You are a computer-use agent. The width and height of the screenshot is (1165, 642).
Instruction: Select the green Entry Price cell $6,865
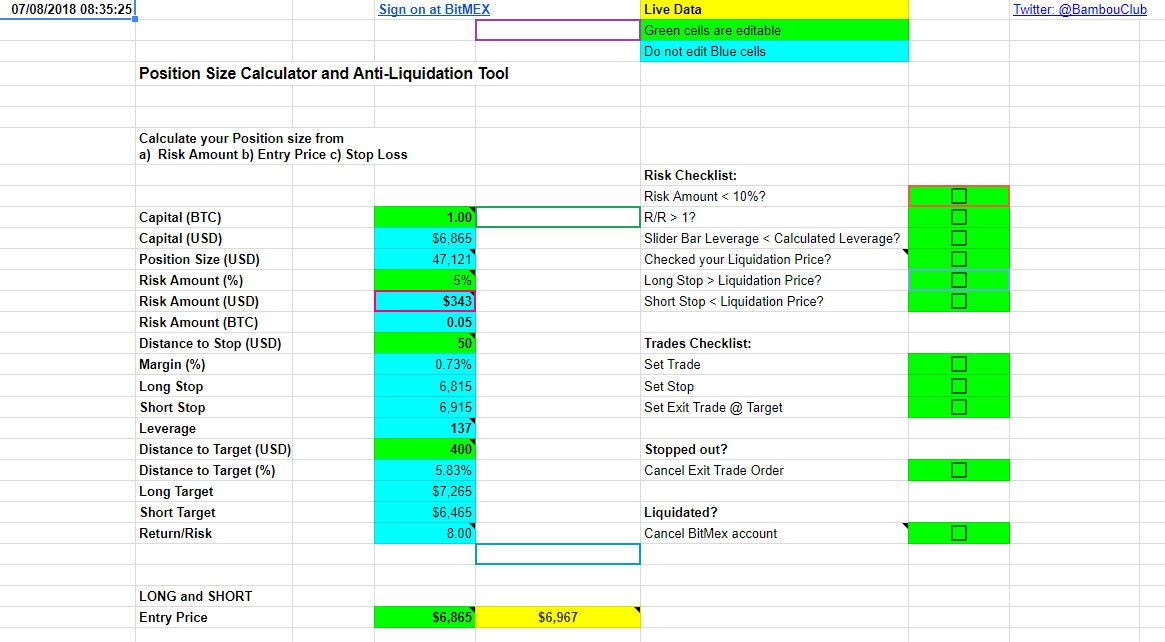[x=424, y=617]
